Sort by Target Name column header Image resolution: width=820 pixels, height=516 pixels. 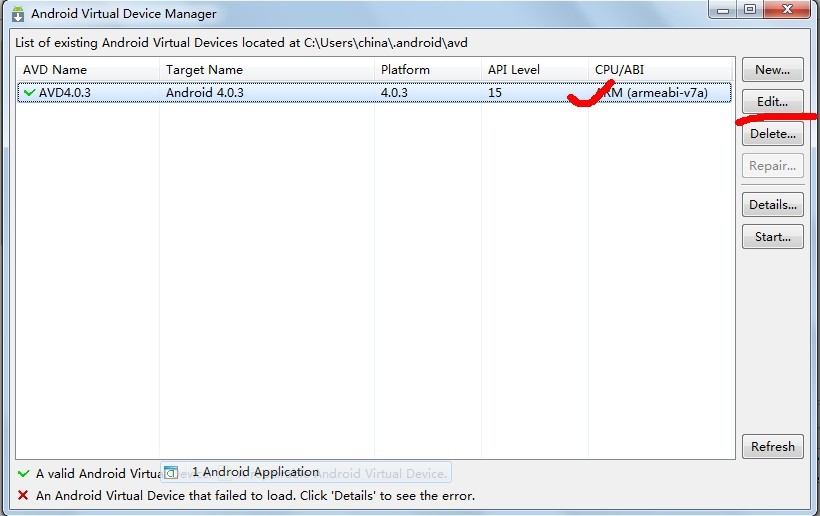(267, 70)
